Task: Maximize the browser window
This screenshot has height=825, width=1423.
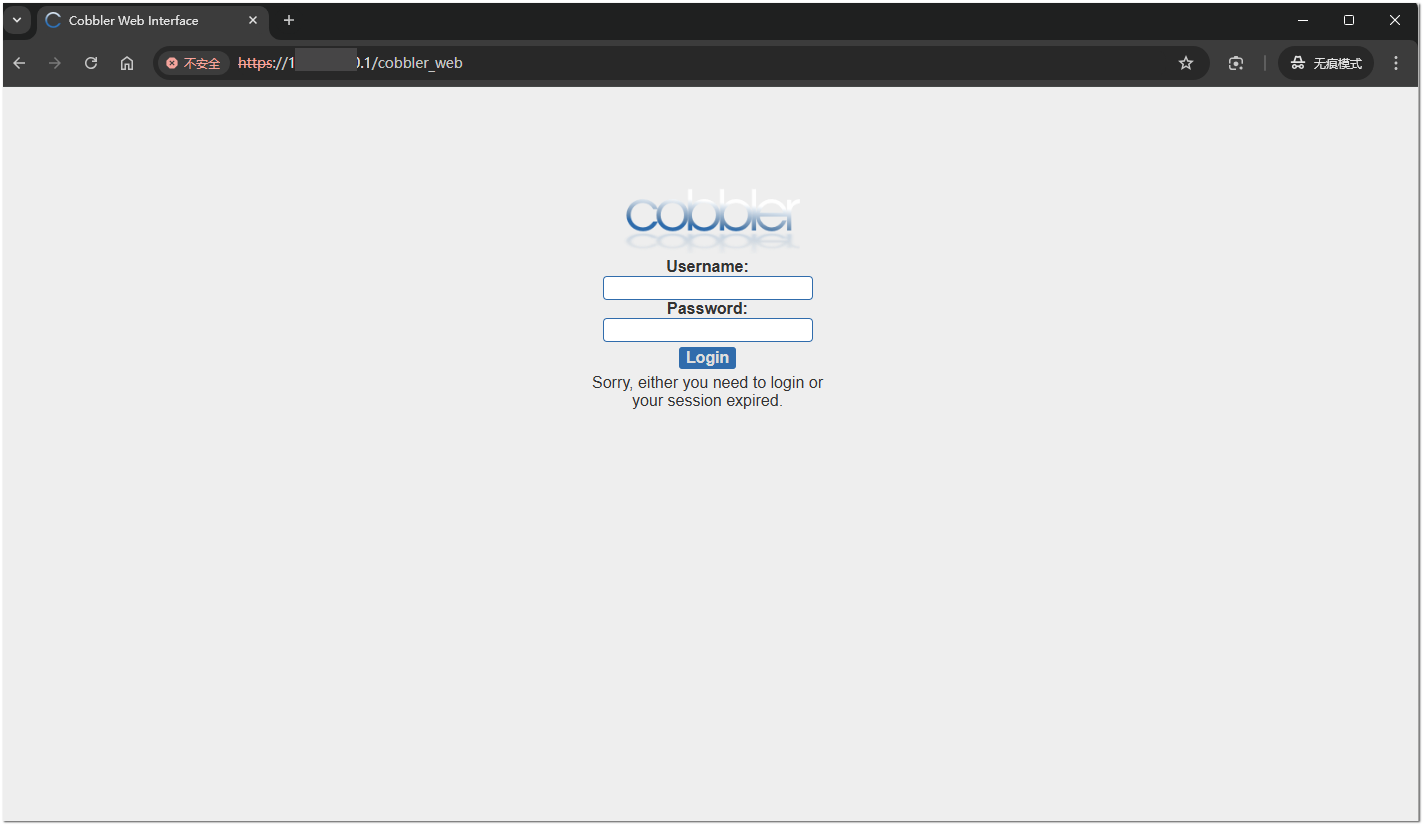Action: (x=1349, y=20)
